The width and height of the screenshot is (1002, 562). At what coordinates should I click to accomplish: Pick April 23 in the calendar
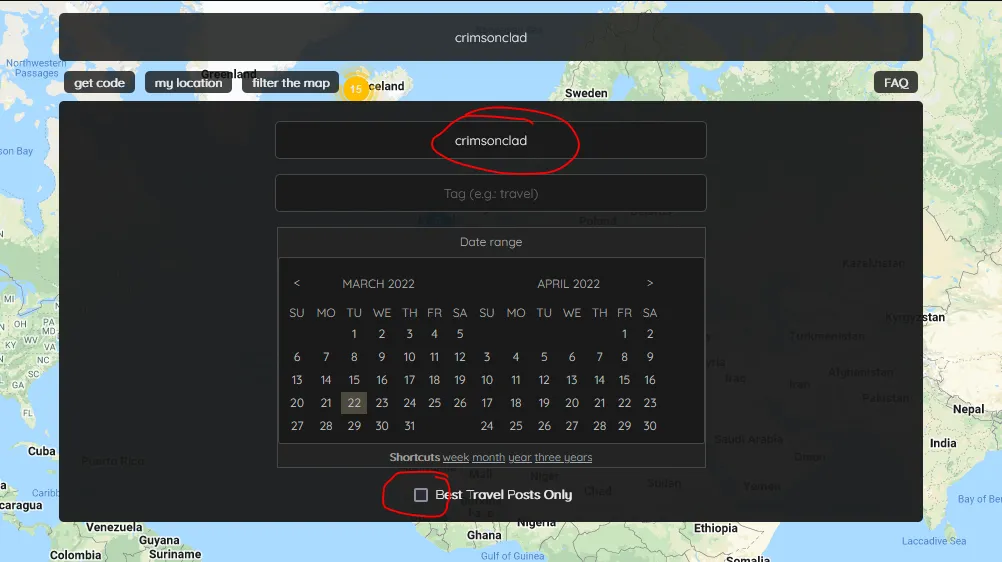click(650, 403)
